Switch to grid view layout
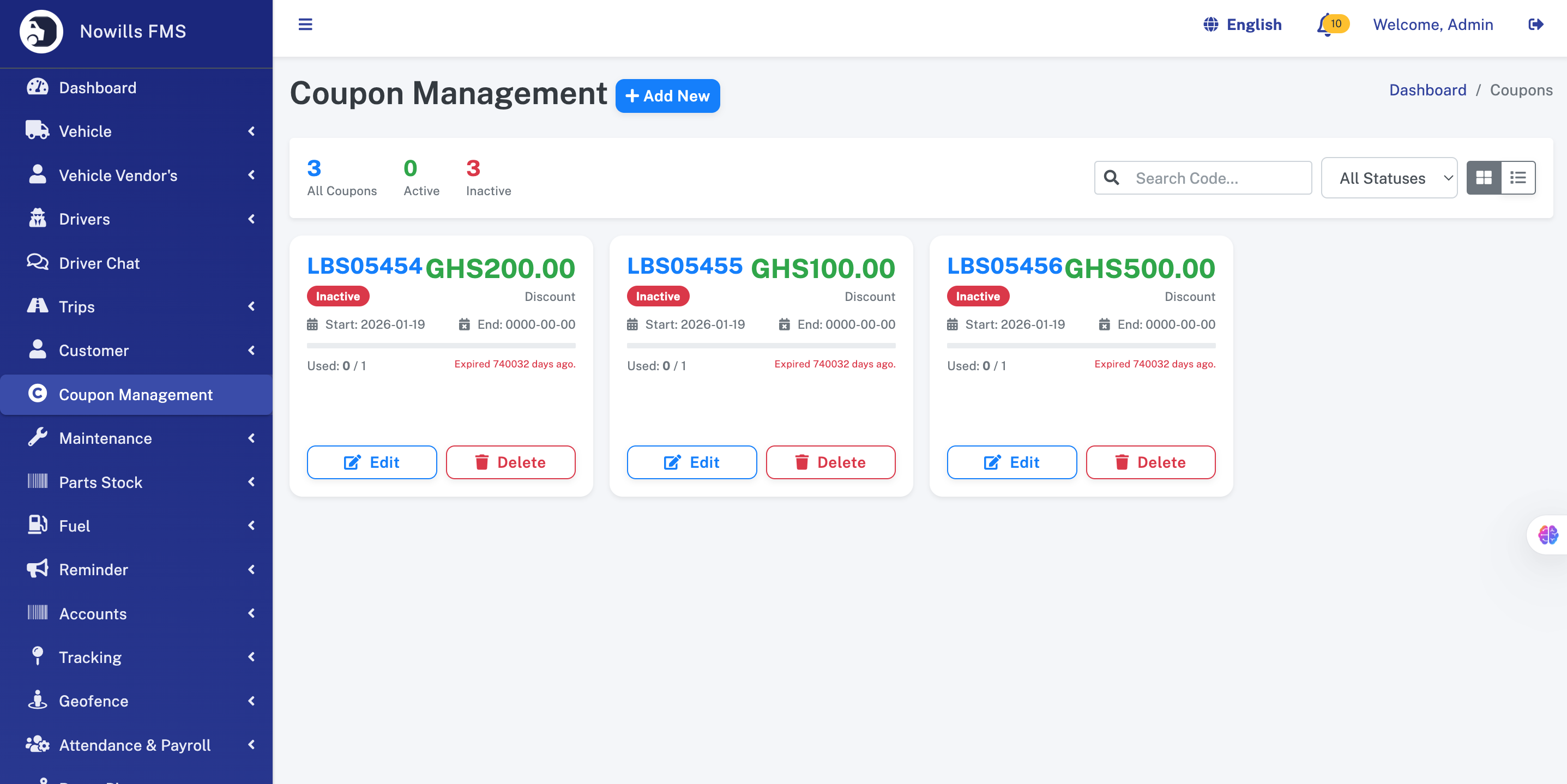Image resolution: width=1567 pixels, height=784 pixels. pyautogui.click(x=1484, y=178)
